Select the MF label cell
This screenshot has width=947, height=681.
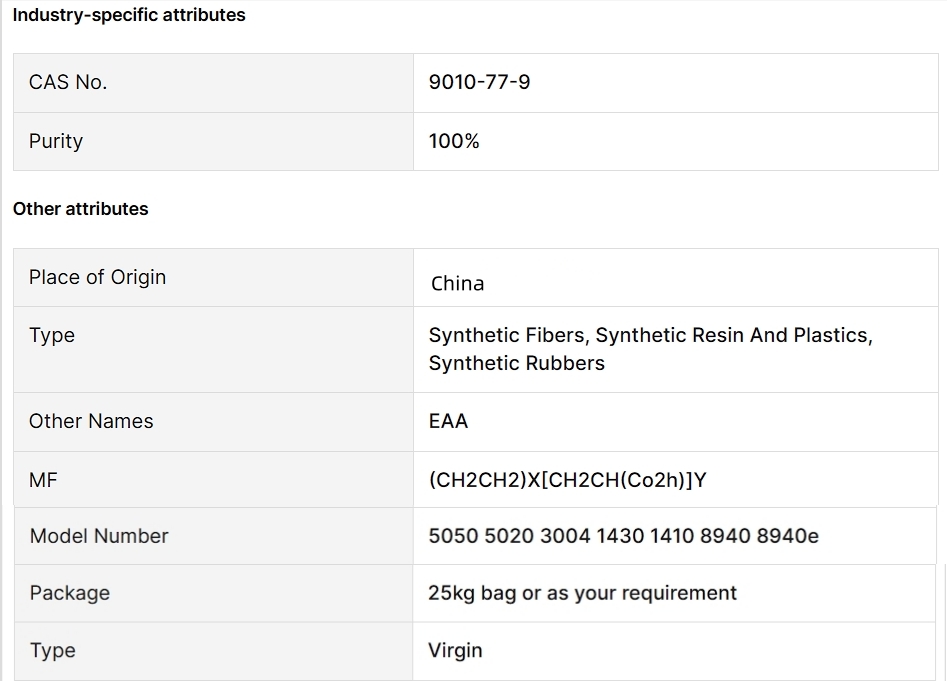[43, 480]
